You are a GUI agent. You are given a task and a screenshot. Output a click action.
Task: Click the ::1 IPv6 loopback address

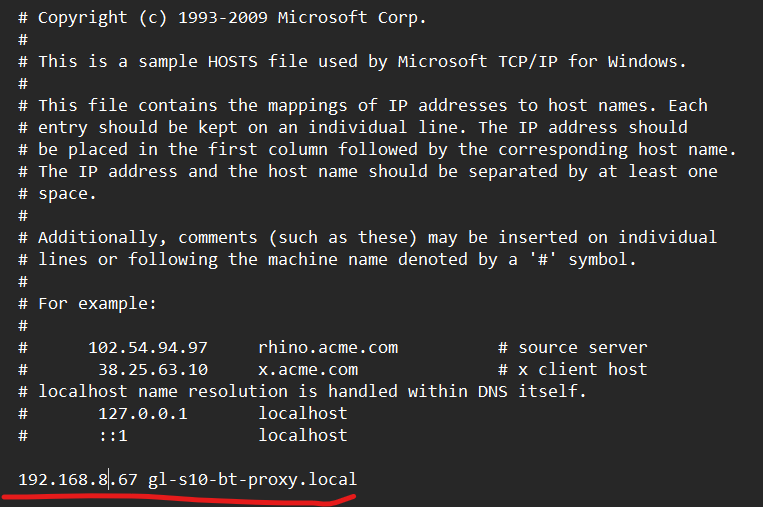point(113,435)
